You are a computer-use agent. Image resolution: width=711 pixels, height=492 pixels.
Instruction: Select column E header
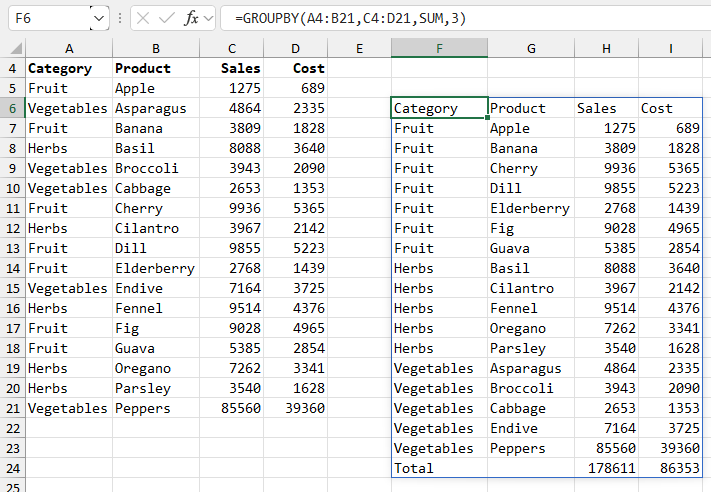[360, 48]
